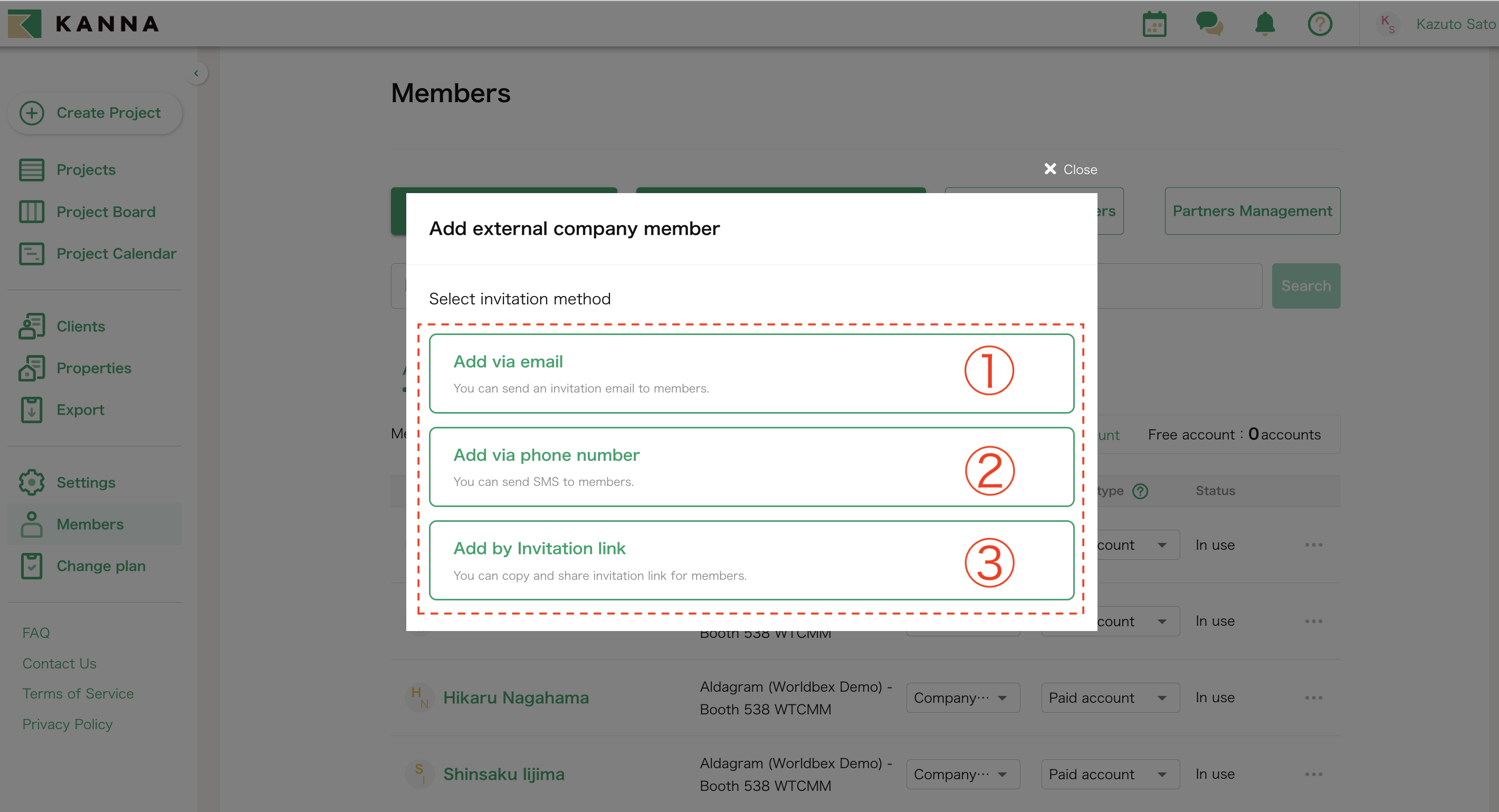
Task: Click the KANNA logo
Action: tap(84, 24)
